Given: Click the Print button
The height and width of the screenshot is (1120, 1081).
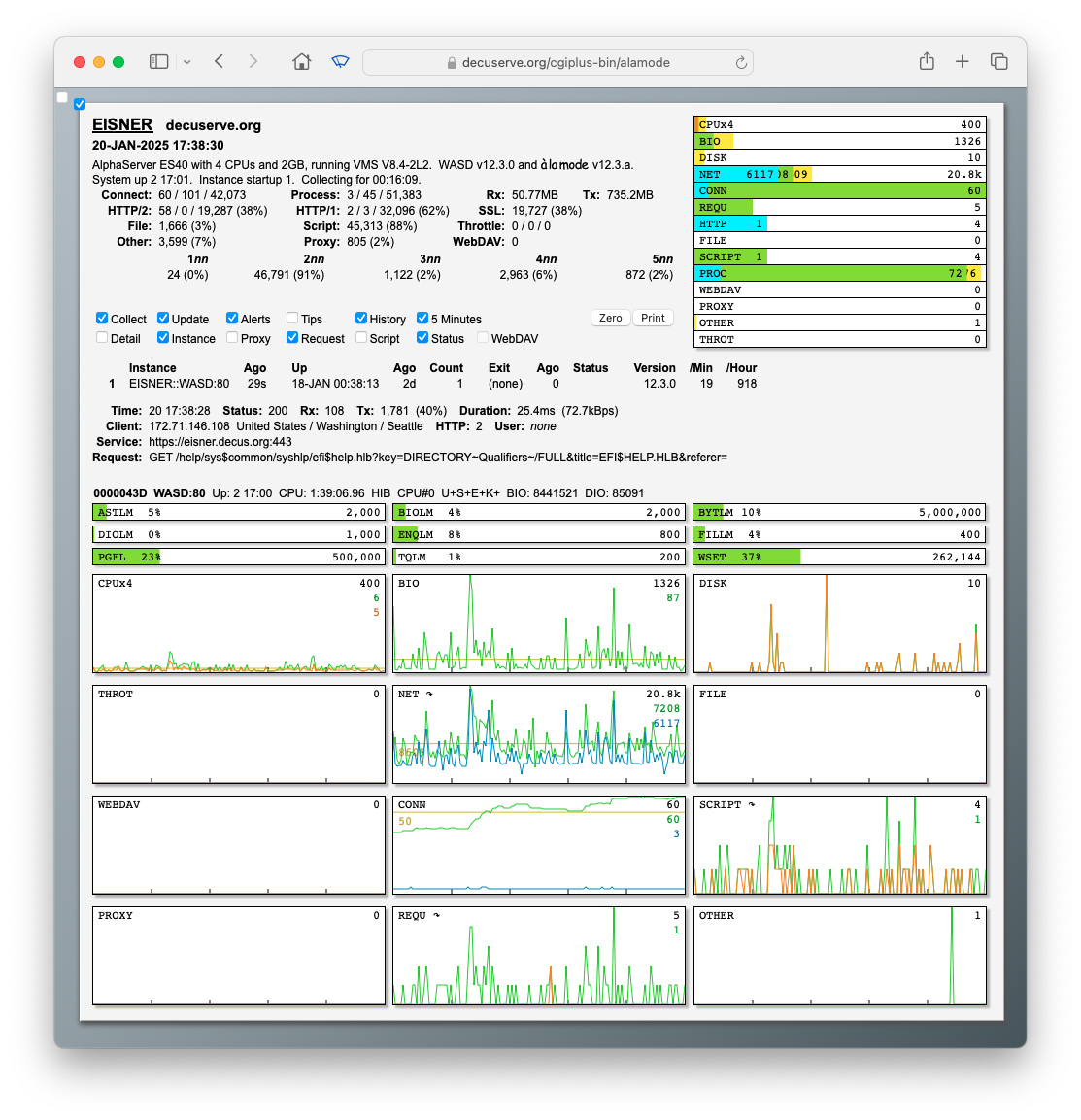Looking at the screenshot, I should click(653, 318).
